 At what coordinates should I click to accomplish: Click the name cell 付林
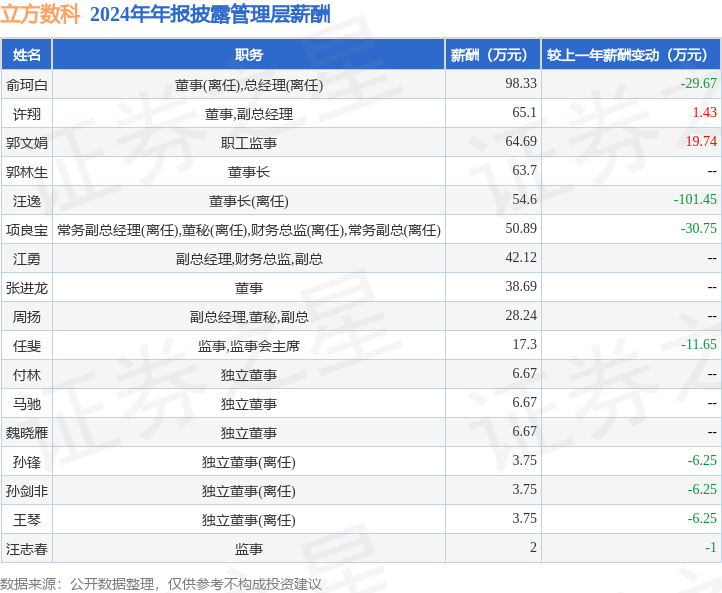pyautogui.click(x=27, y=375)
